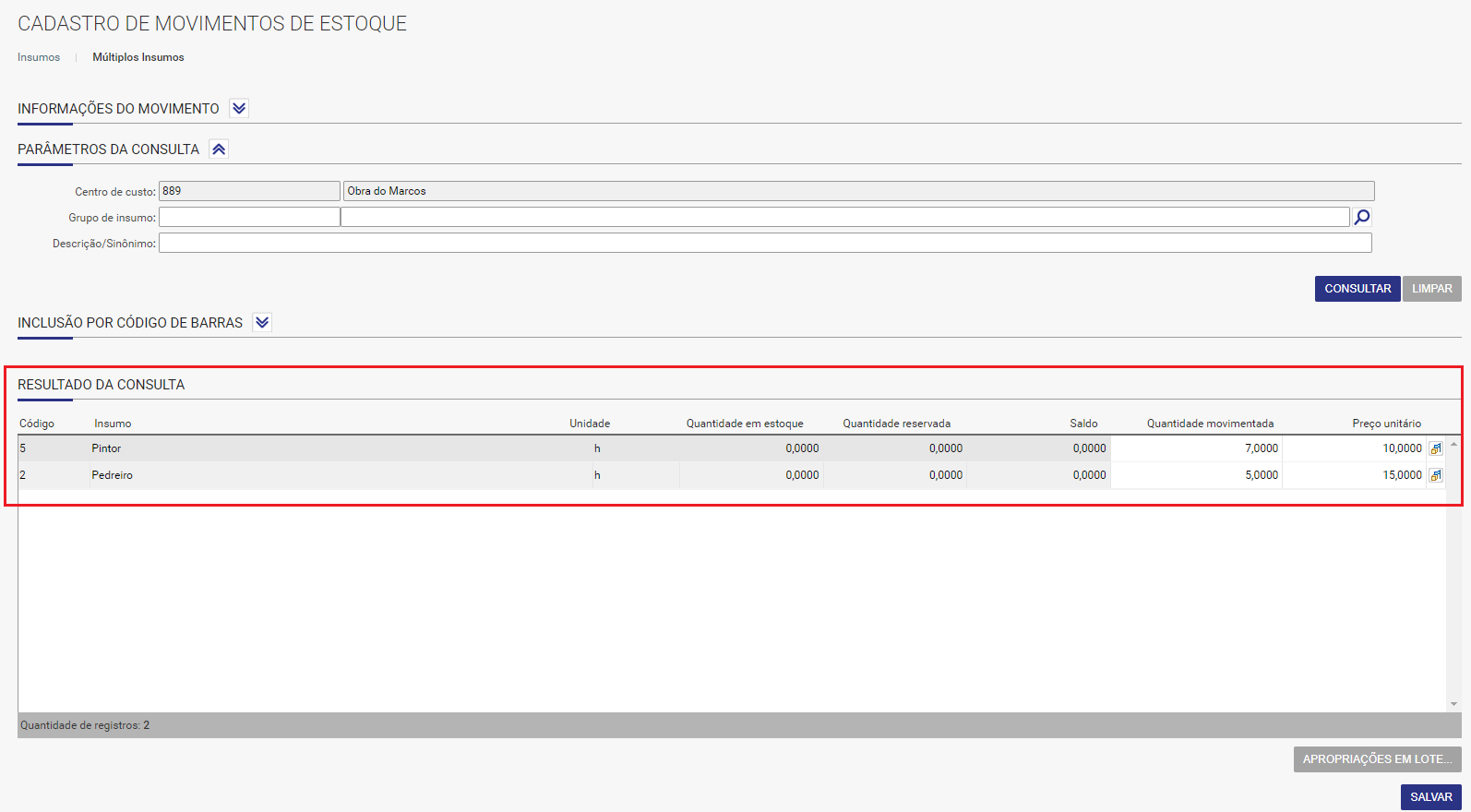Save the movement with Salvar
The height and width of the screenshot is (812, 1471).
pyautogui.click(x=1431, y=797)
